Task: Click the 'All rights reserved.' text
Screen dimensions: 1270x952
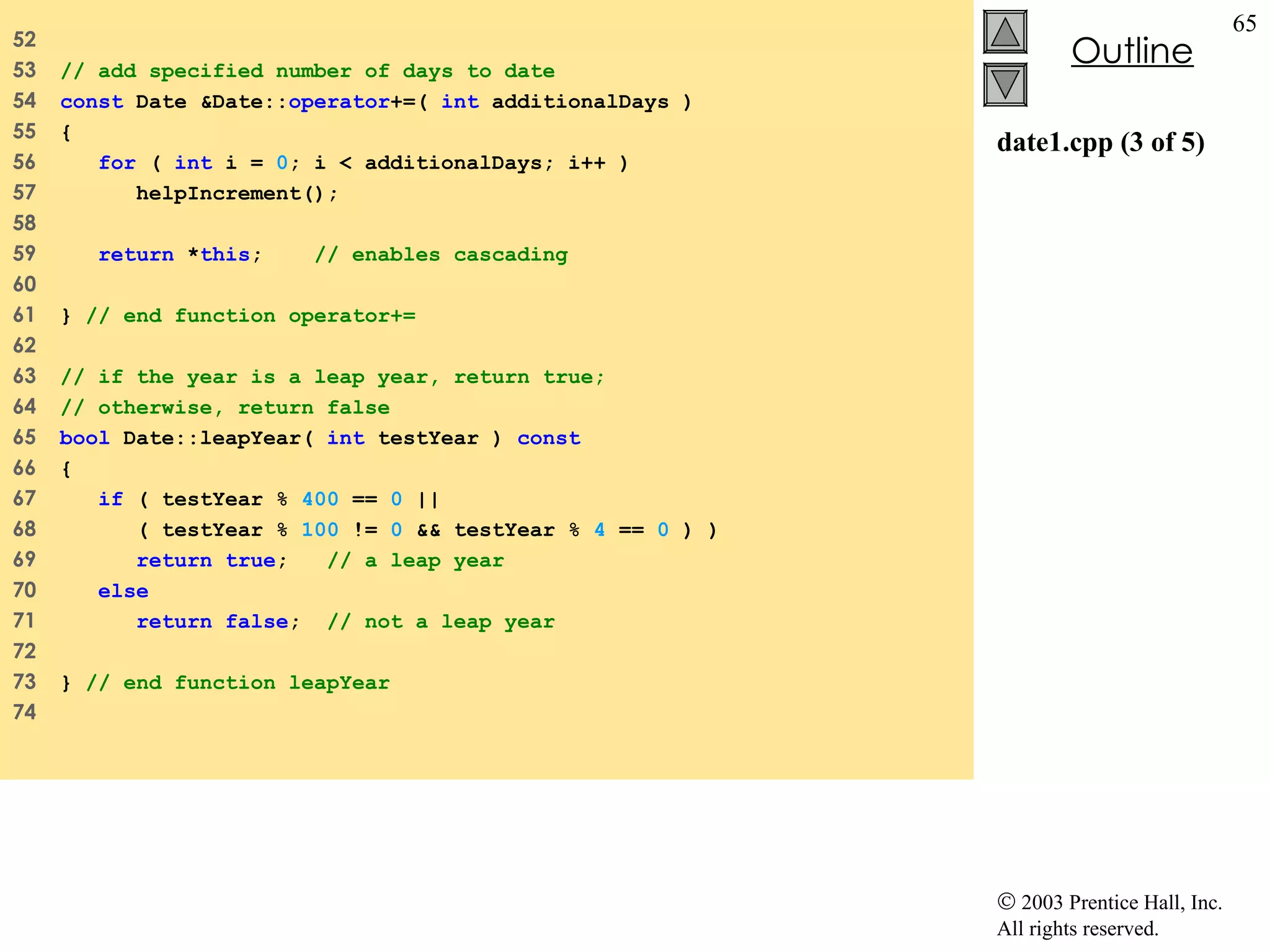Action: click(x=1077, y=928)
